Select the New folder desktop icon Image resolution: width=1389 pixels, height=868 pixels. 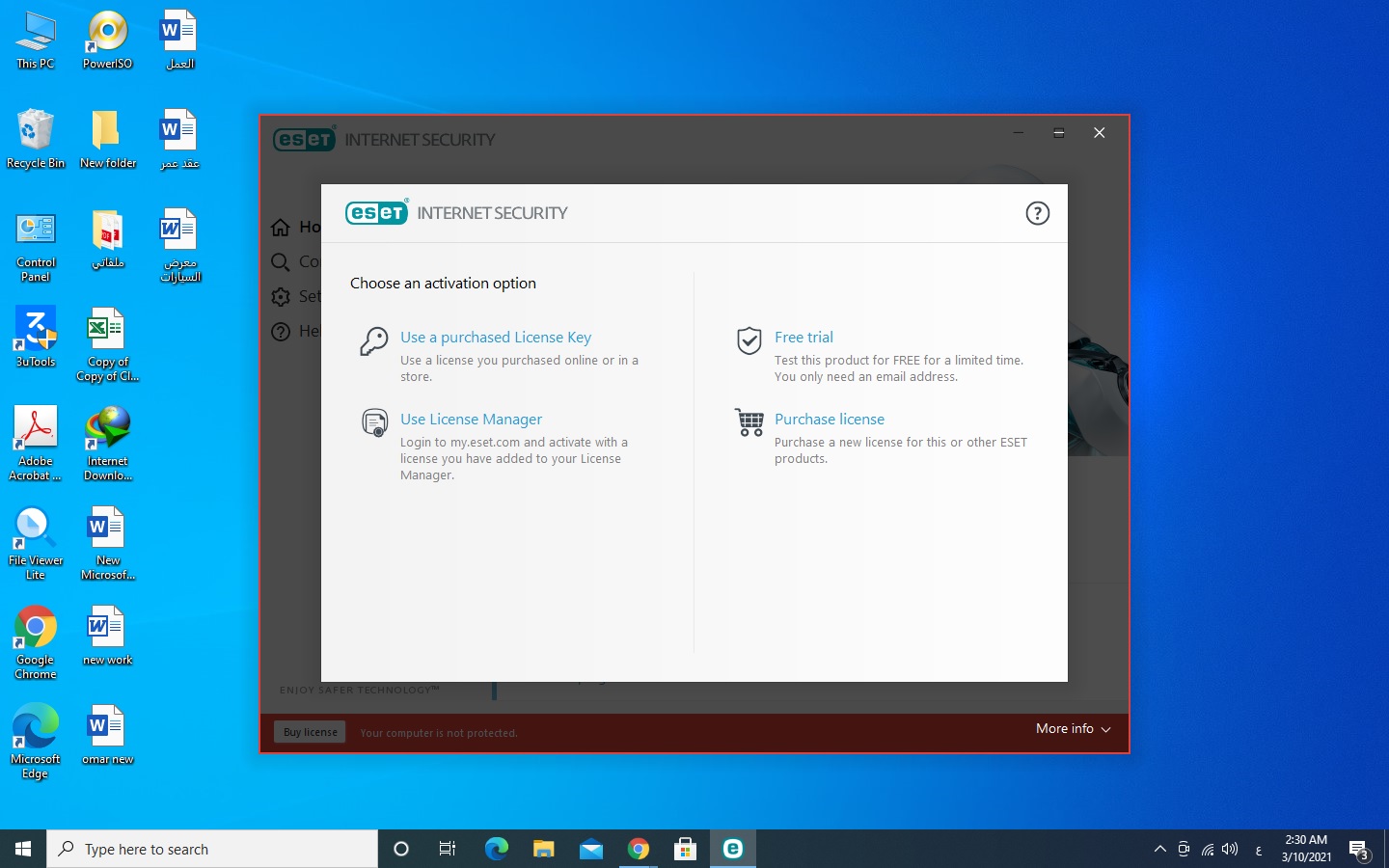[x=108, y=139]
